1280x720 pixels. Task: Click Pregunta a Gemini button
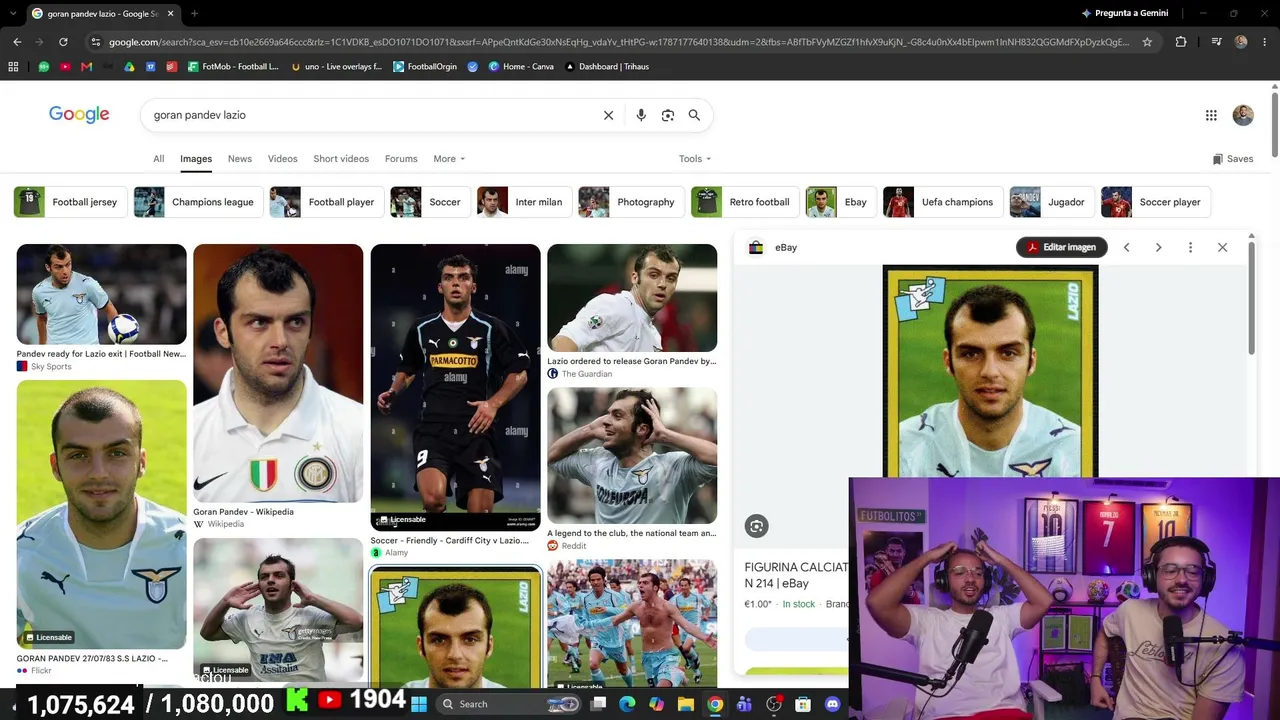click(x=1124, y=13)
